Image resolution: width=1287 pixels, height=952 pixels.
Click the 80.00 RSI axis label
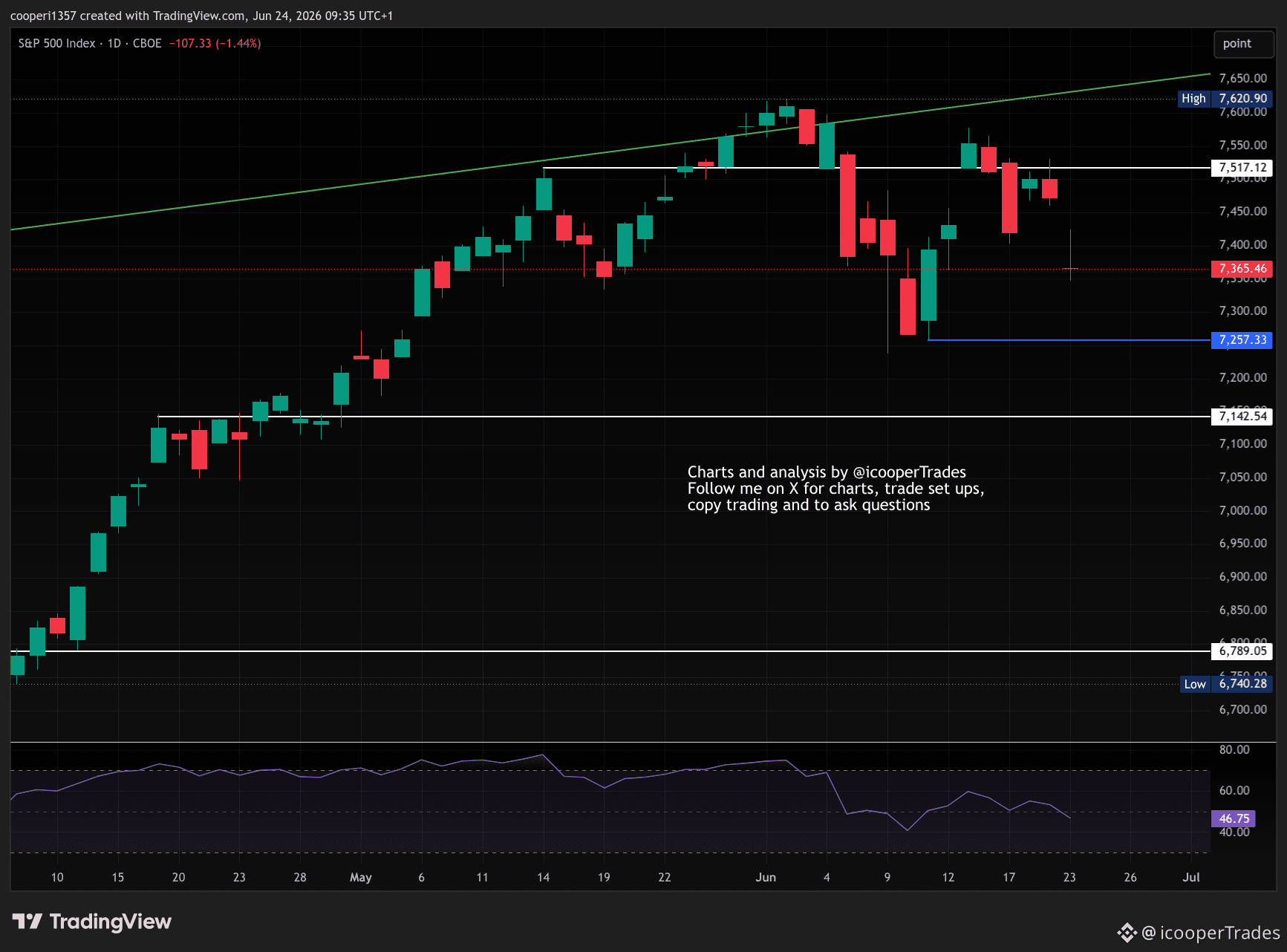(x=1234, y=749)
